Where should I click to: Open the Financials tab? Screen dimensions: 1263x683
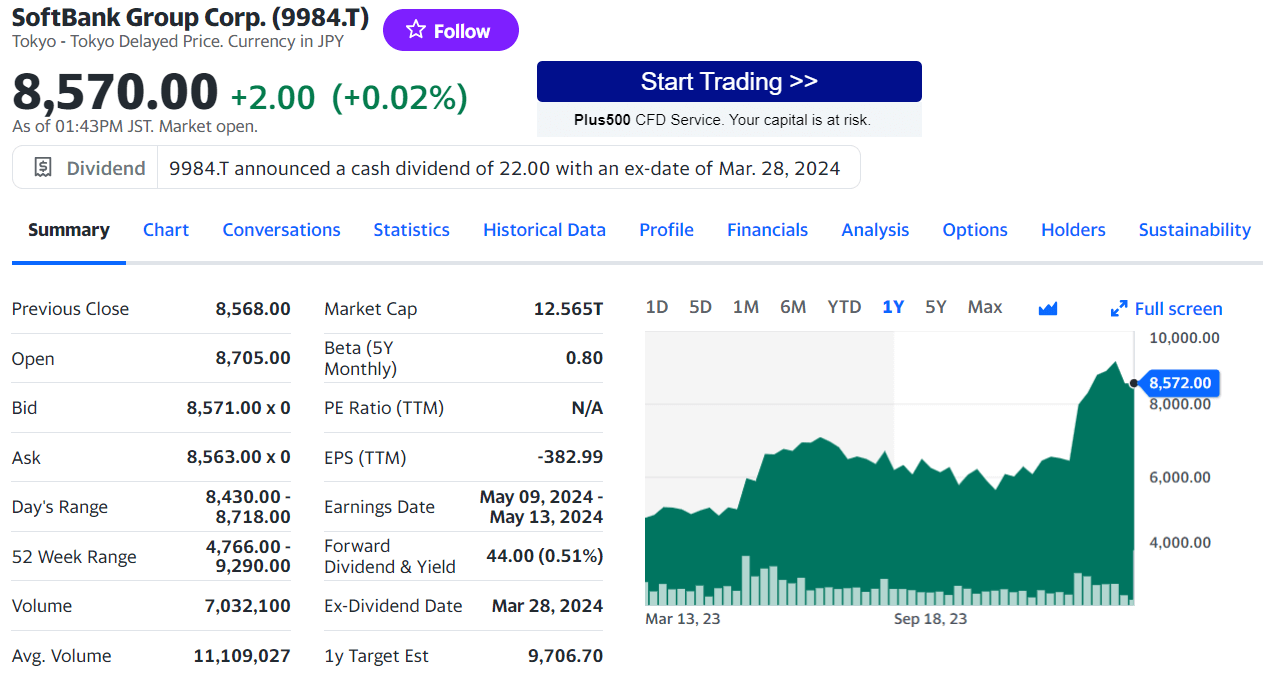(767, 230)
